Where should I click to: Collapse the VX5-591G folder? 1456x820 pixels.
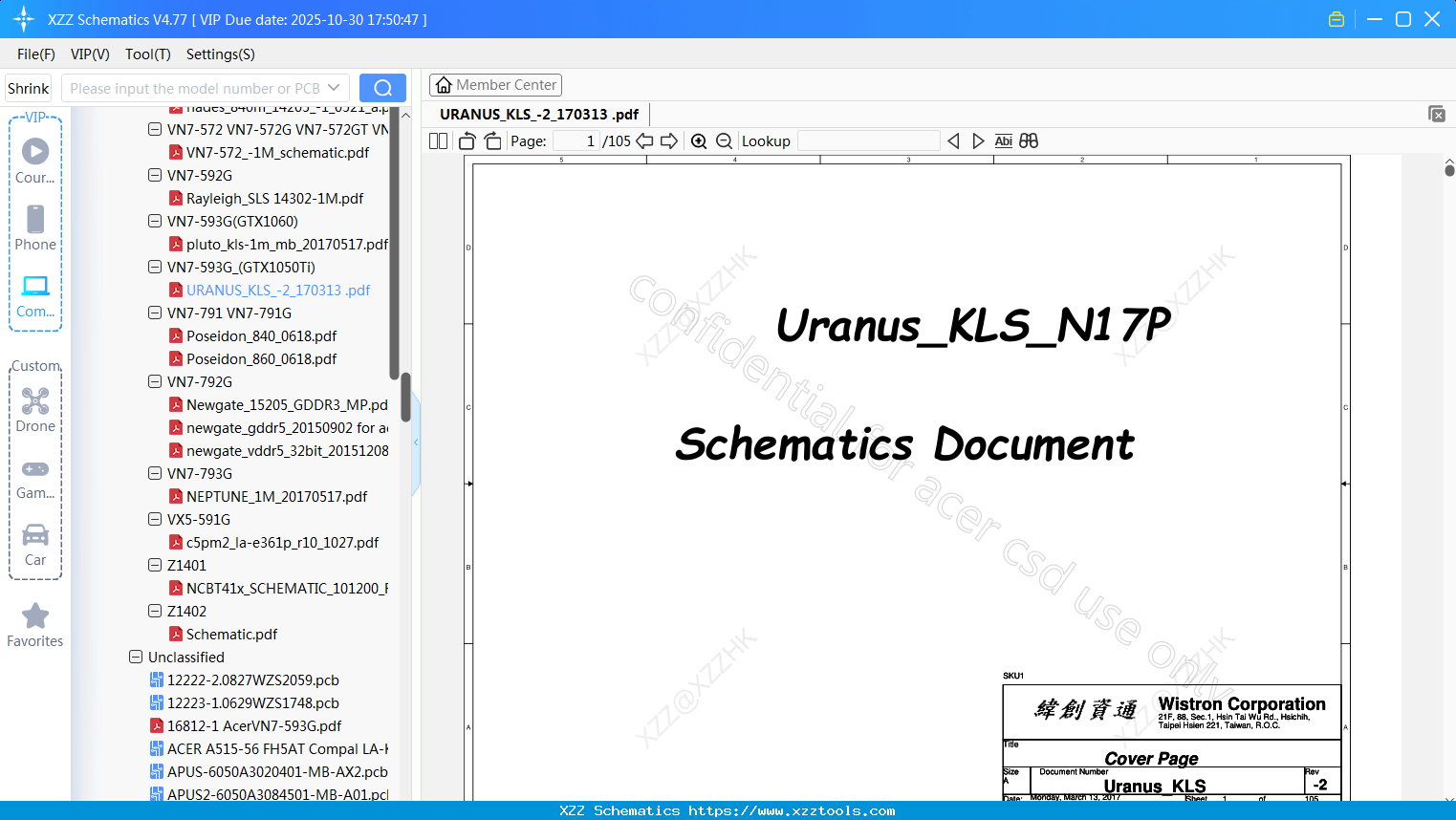click(x=155, y=519)
